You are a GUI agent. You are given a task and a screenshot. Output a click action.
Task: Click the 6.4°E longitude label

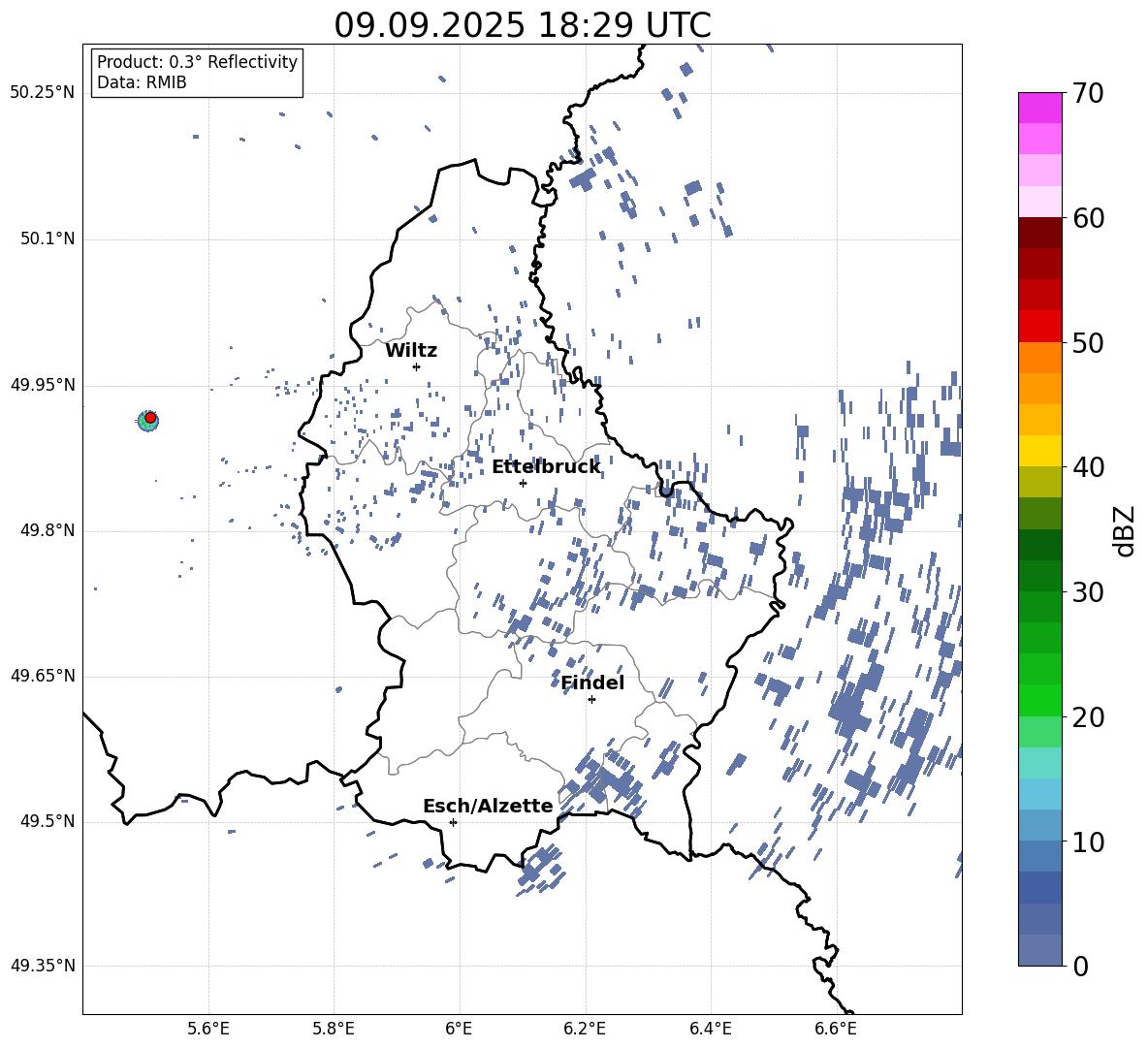tap(710, 1030)
